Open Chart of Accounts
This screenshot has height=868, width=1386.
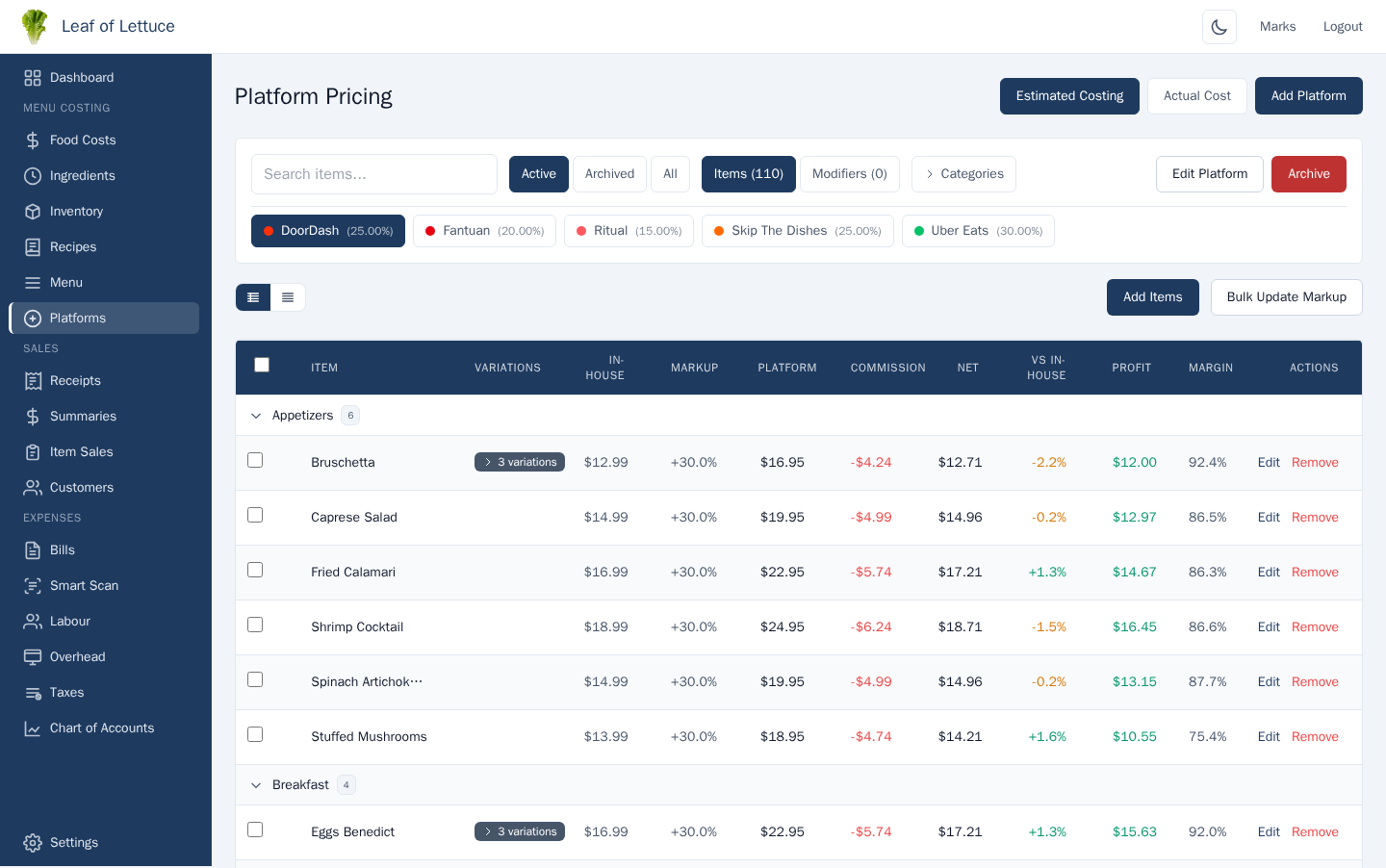(x=101, y=728)
